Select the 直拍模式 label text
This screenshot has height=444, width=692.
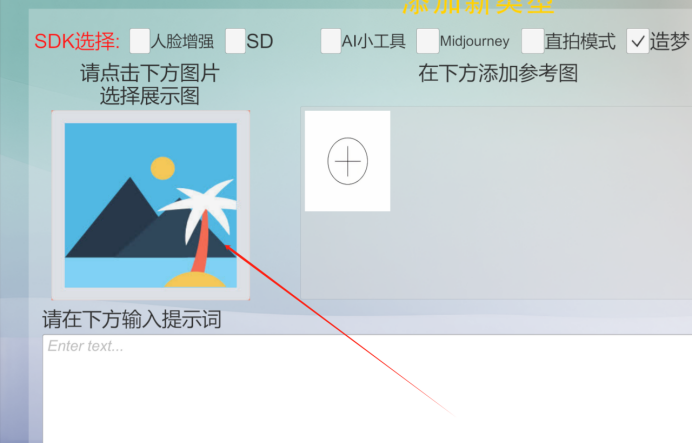(x=579, y=42)
